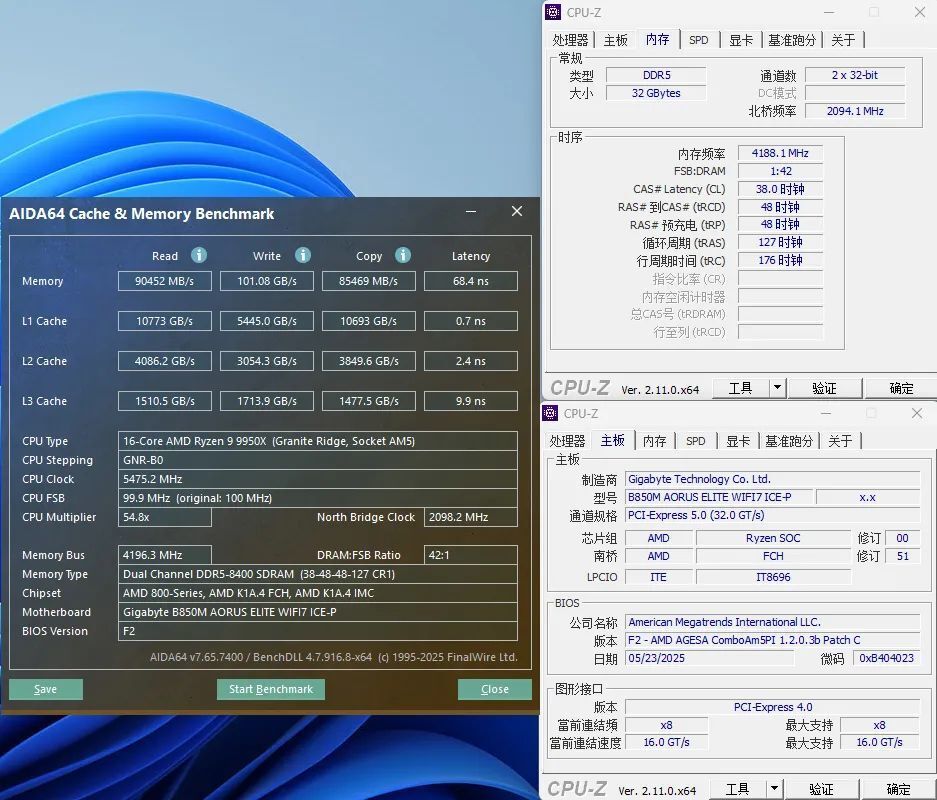Select the 内存 tab in upper CPU-Z
The image size is (937, 800).
tap(657, 39)
